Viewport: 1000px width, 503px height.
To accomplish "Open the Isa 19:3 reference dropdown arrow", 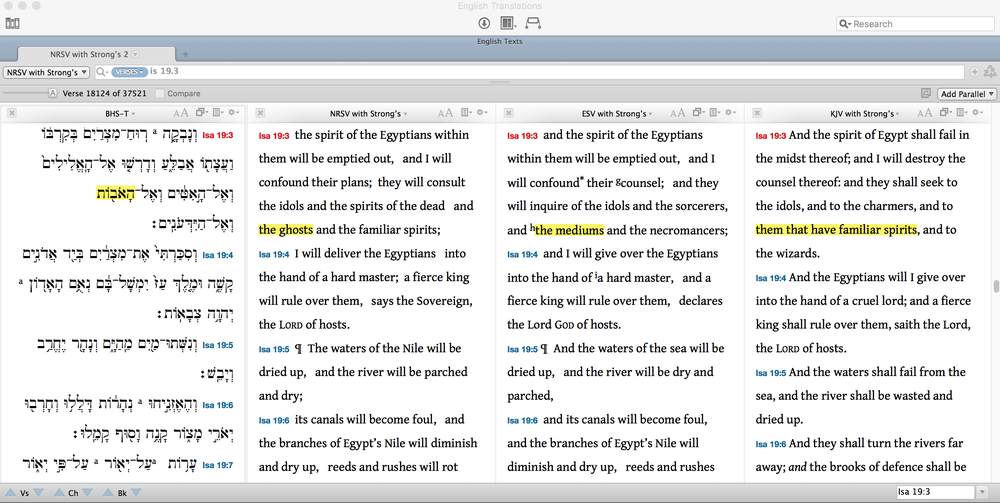I will [986, 493].
